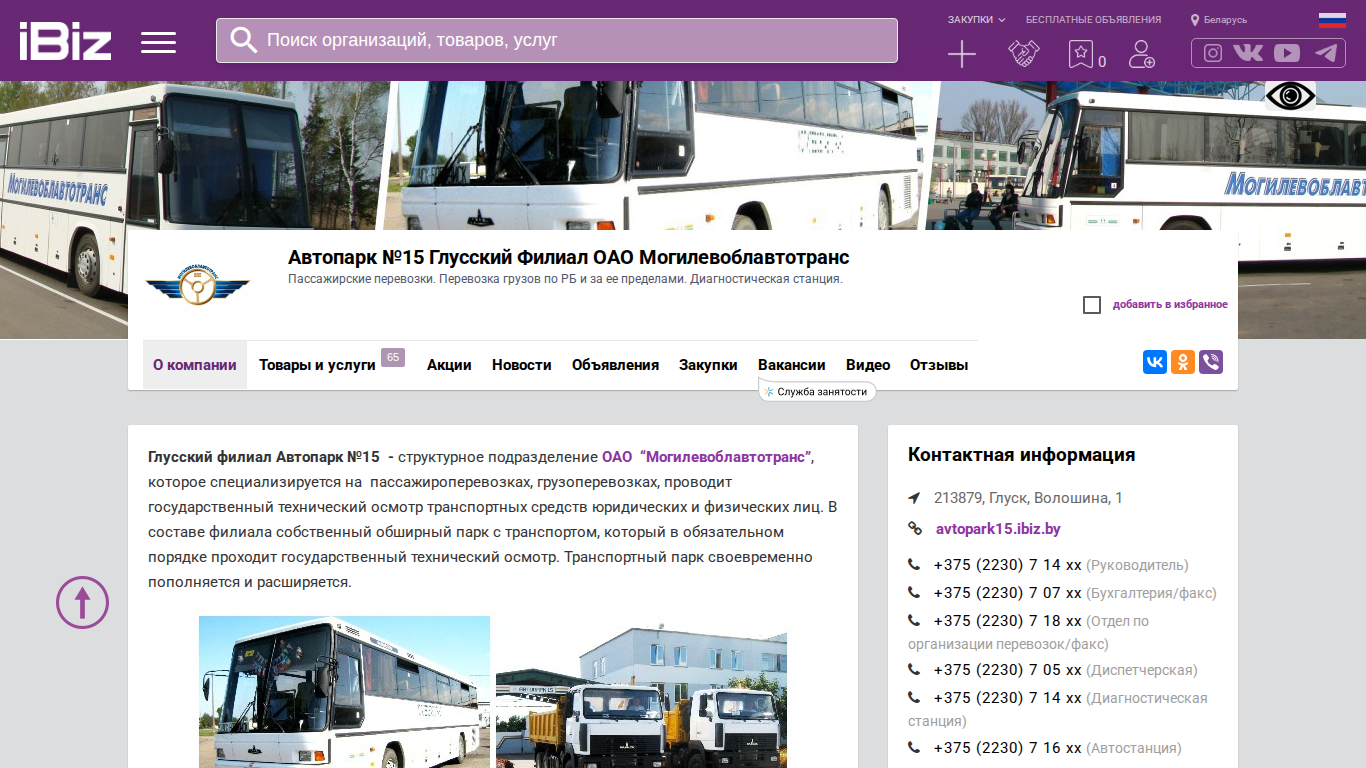Click the link chain icon beside avtopark15.ibiz.by

point(914,529)
